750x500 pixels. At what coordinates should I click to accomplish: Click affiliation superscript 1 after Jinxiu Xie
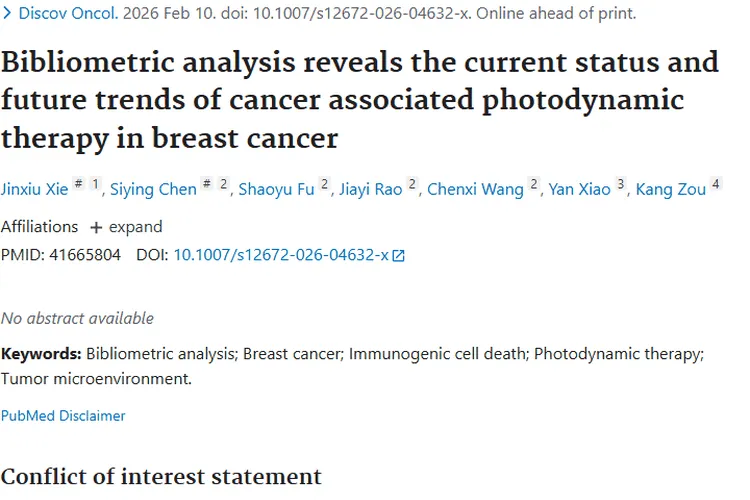pos(96,184)
